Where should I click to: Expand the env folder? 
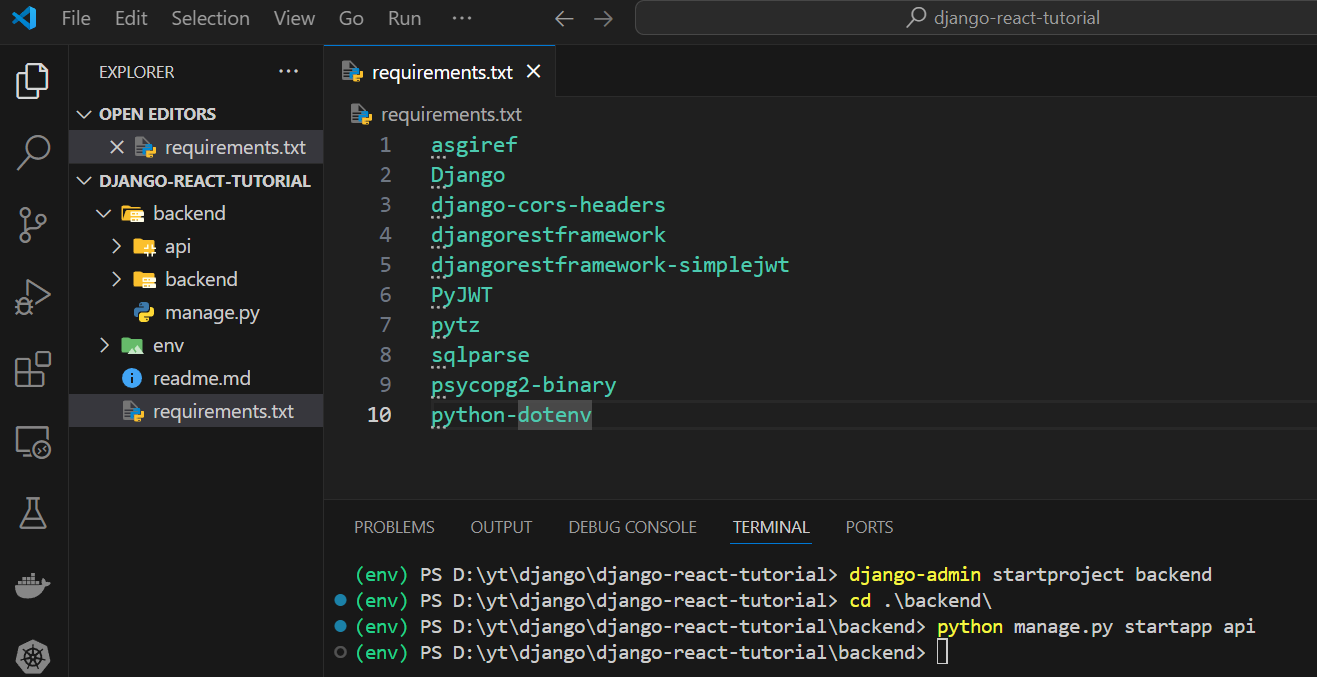coord(104,346)
